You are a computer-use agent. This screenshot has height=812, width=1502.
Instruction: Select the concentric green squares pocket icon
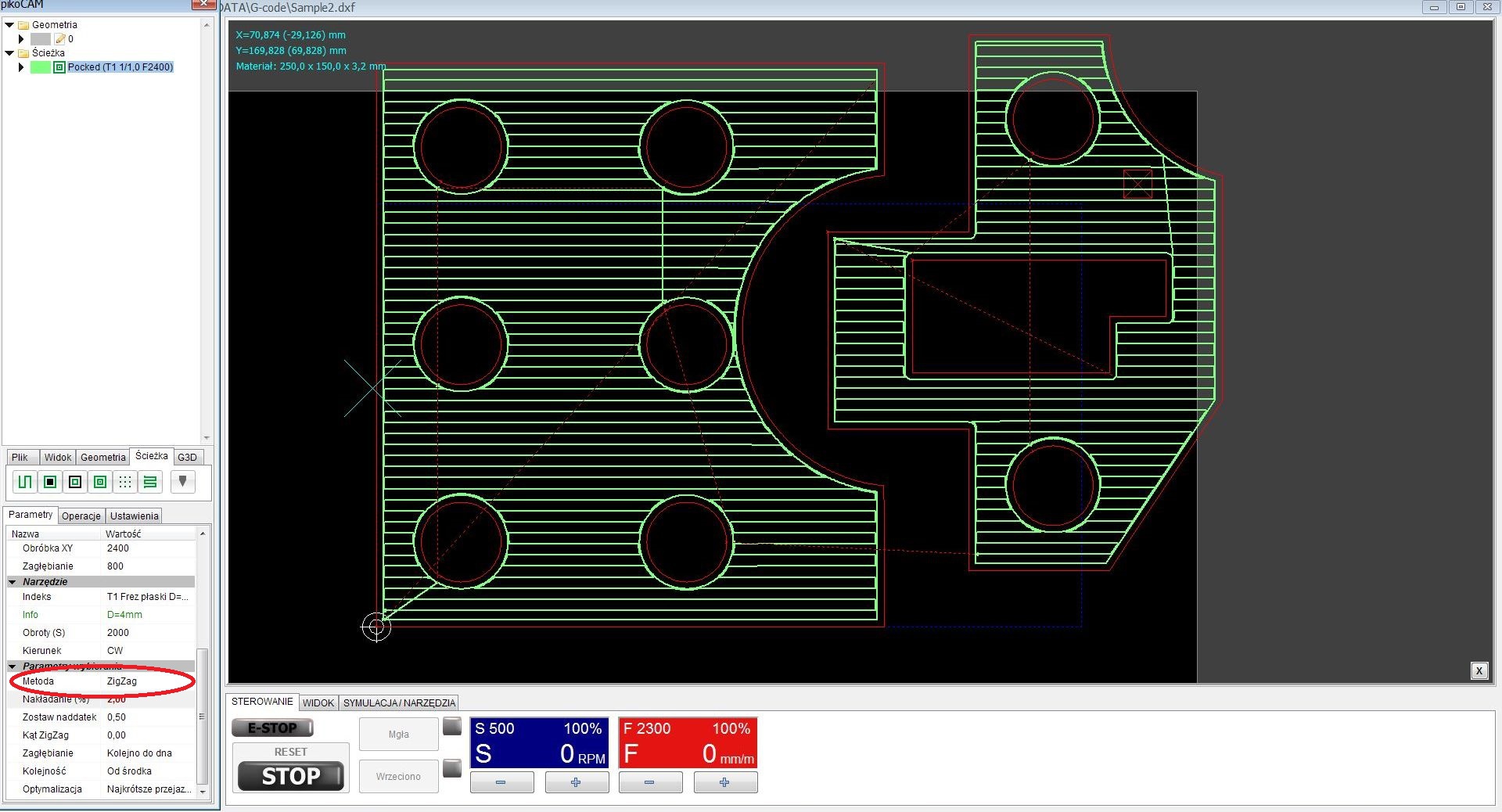coord(100,482)
